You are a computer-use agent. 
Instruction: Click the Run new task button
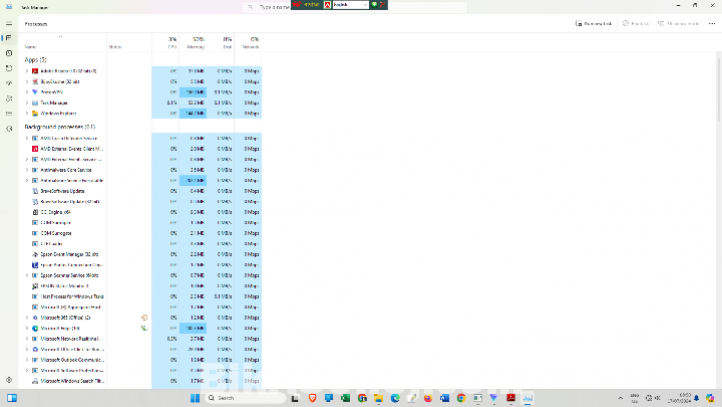click(594, 23)
